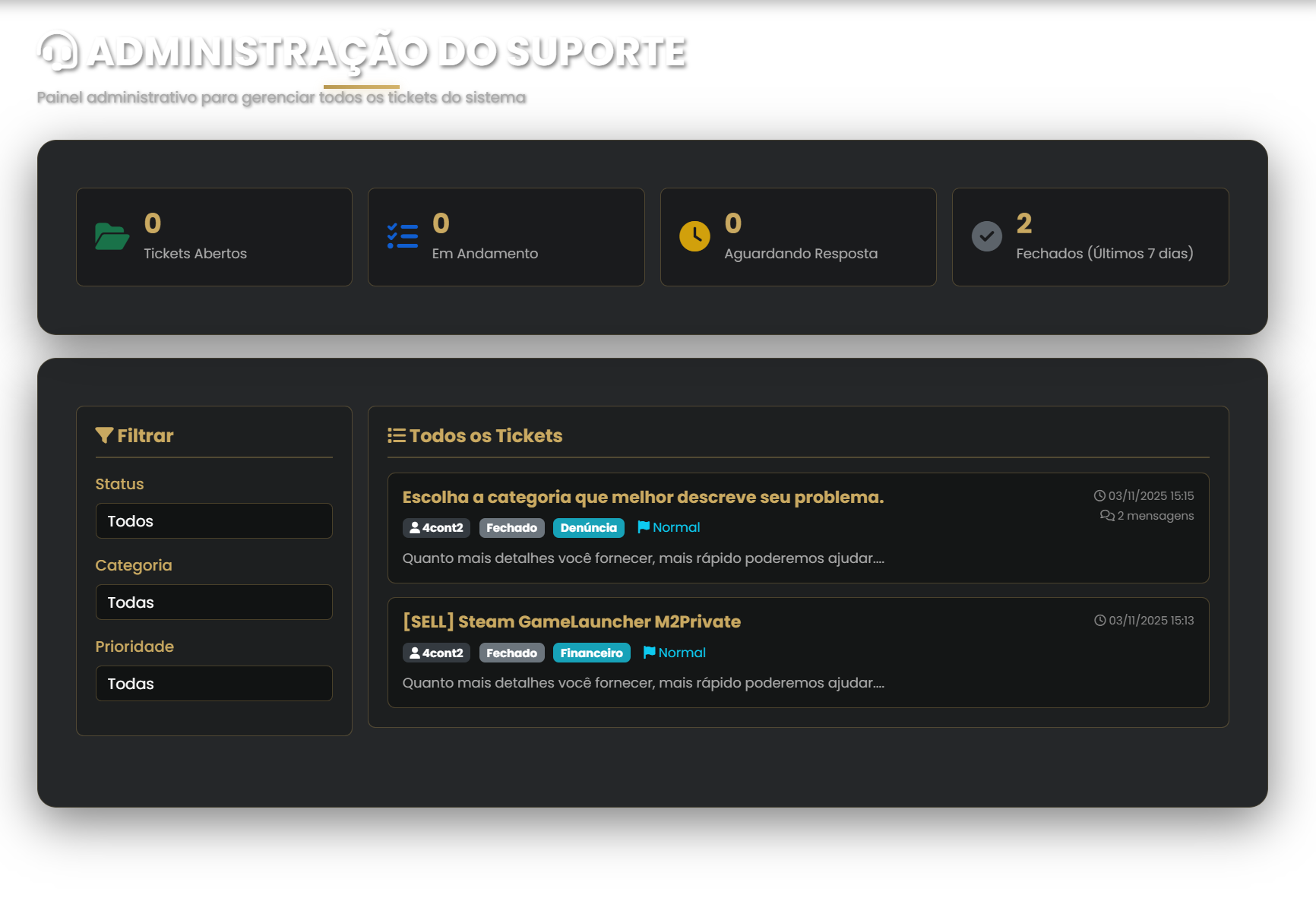Click the gray checkmark Fechados icon
This screenshot has height=917, width=1316.
986,236
